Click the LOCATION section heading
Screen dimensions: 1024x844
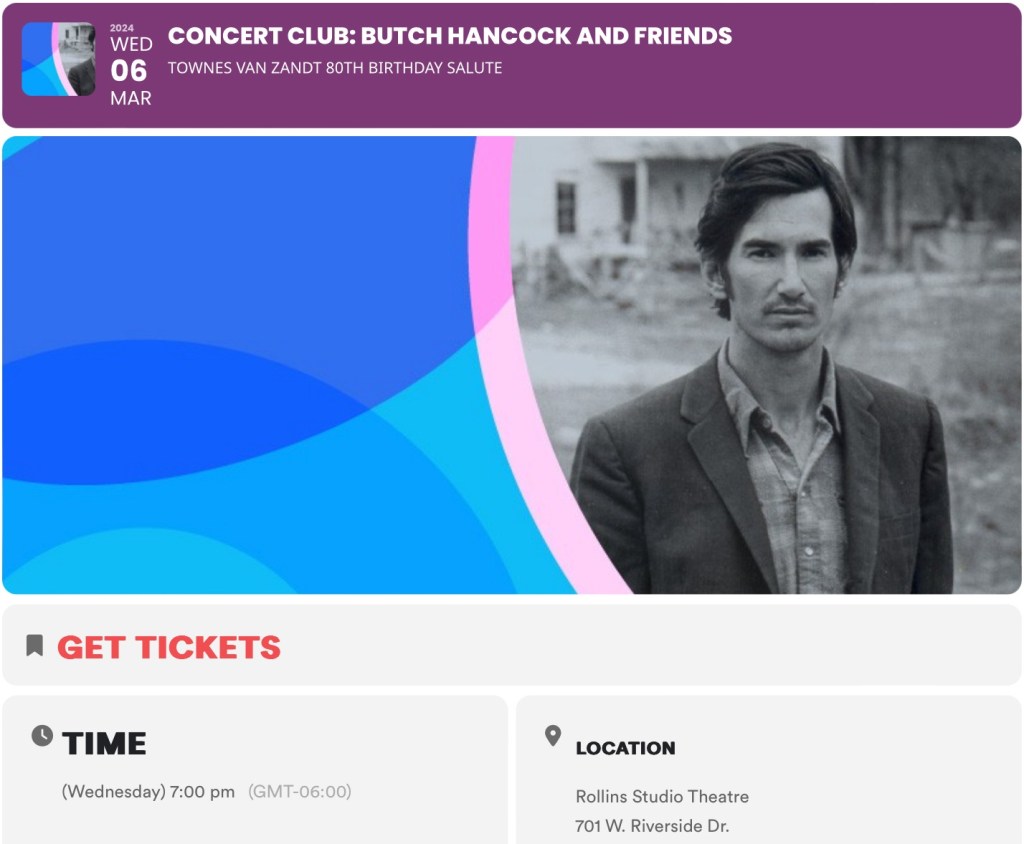[625, 748]
